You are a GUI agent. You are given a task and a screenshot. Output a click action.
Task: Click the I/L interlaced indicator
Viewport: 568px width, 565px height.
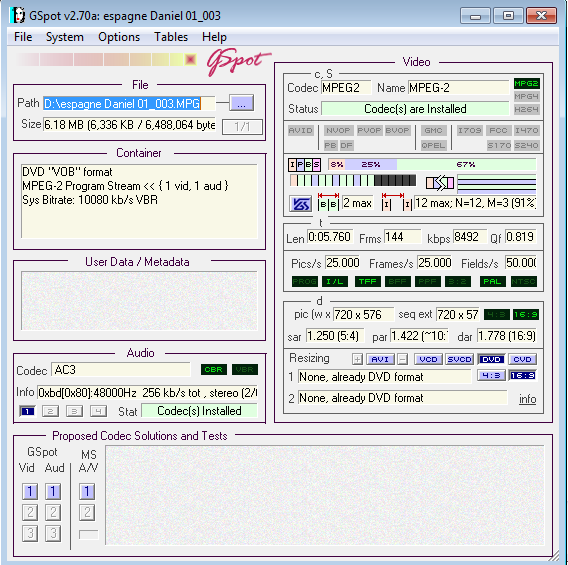(335, 281)
